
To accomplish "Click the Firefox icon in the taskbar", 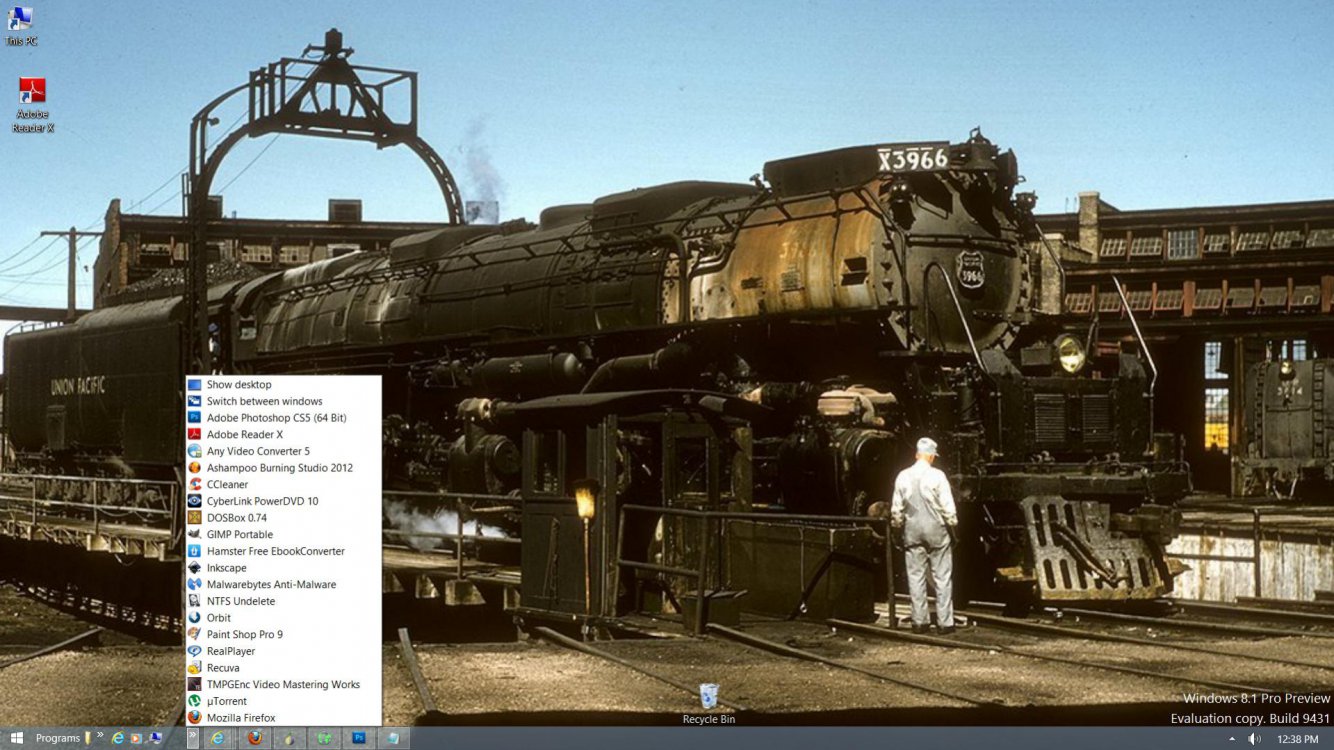I will (x=255, y=738).
